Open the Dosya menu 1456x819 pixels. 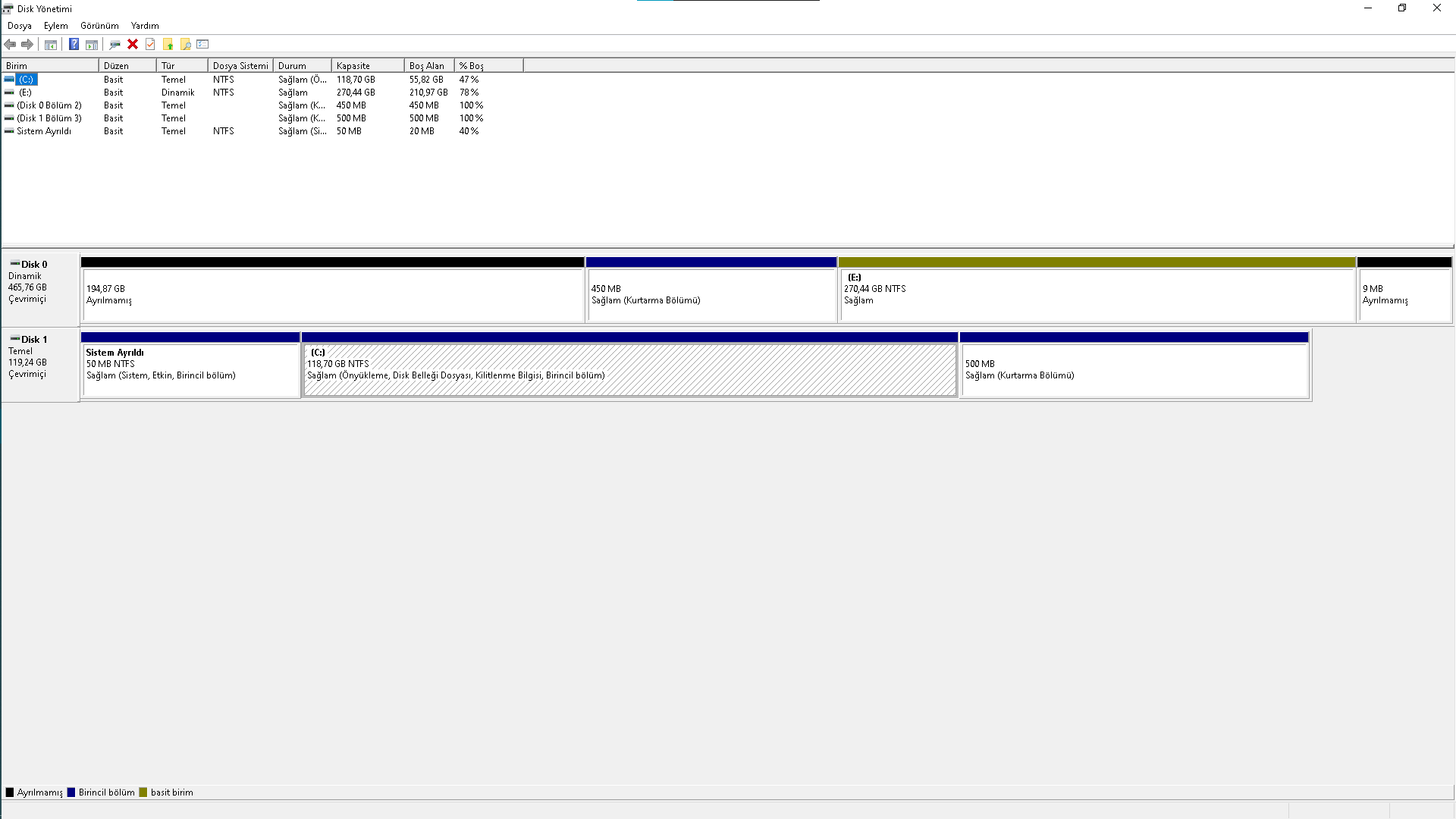click(20, 25)
